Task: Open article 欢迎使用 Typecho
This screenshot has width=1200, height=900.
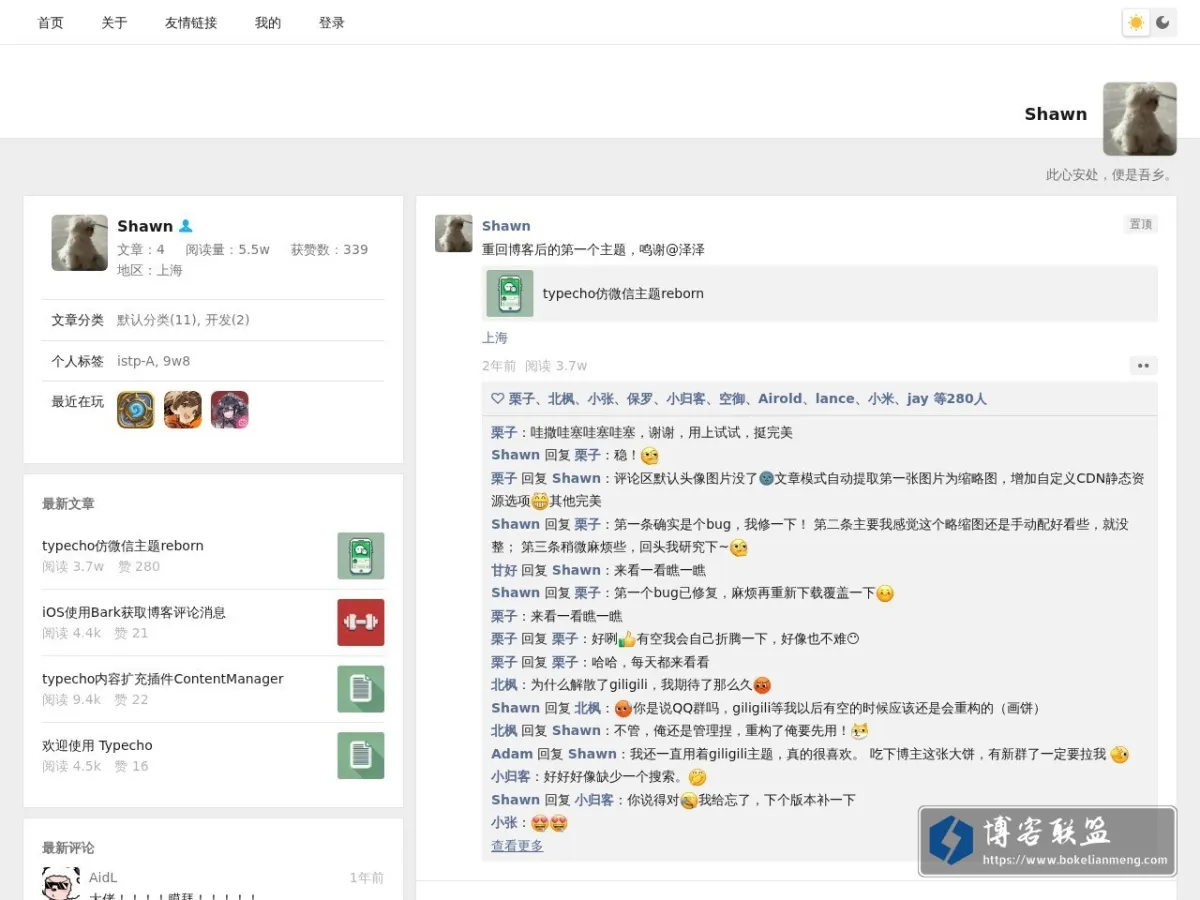Action: tap(97, 746)
